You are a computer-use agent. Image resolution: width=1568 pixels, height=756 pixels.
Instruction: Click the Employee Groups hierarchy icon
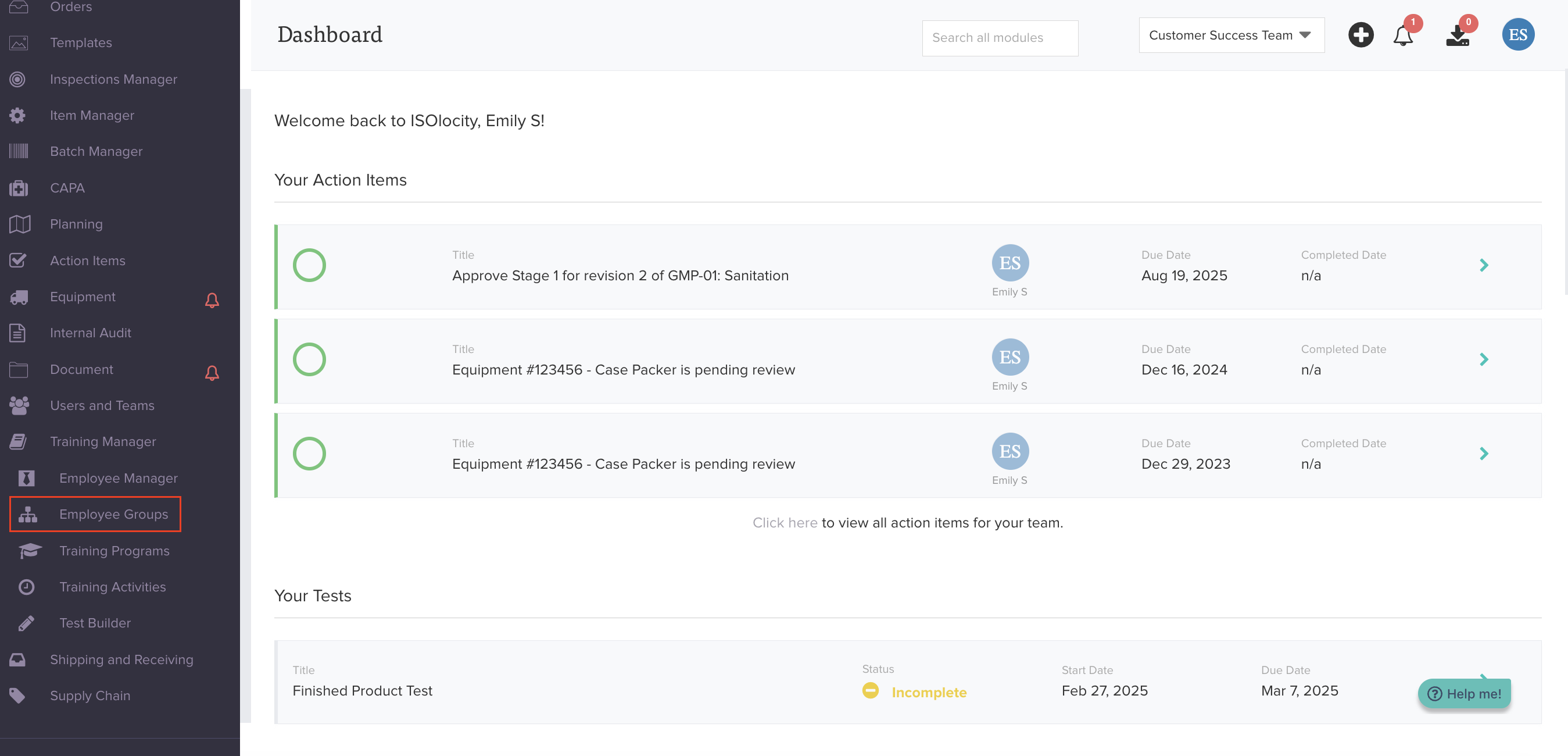pos(28,514)
